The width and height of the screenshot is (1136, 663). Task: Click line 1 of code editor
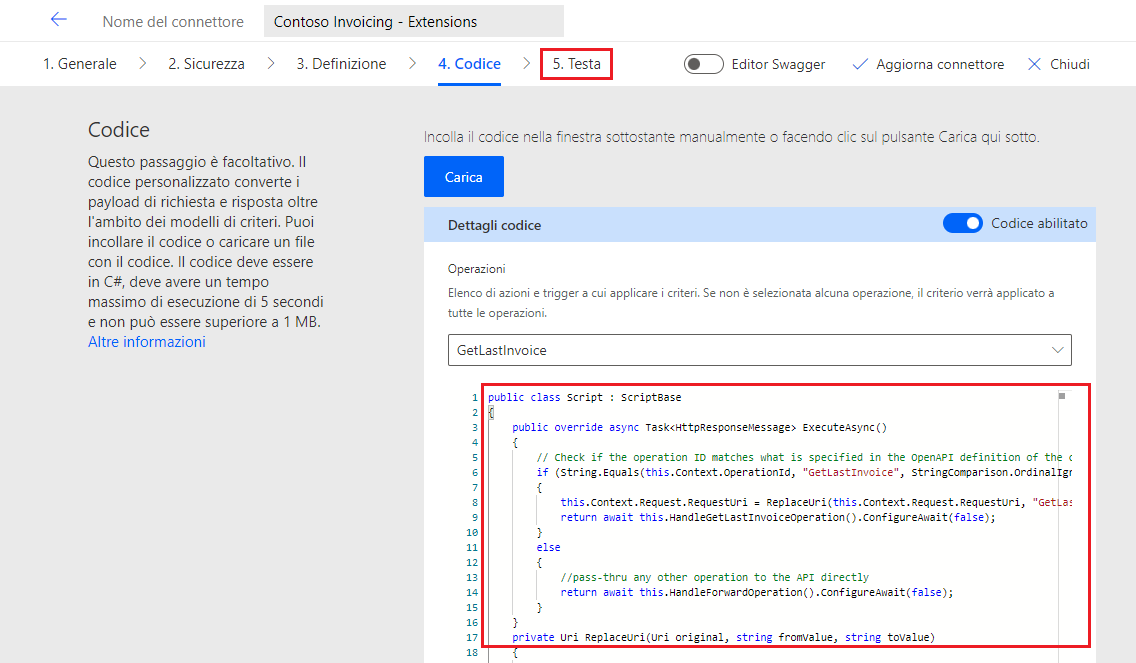584,397
